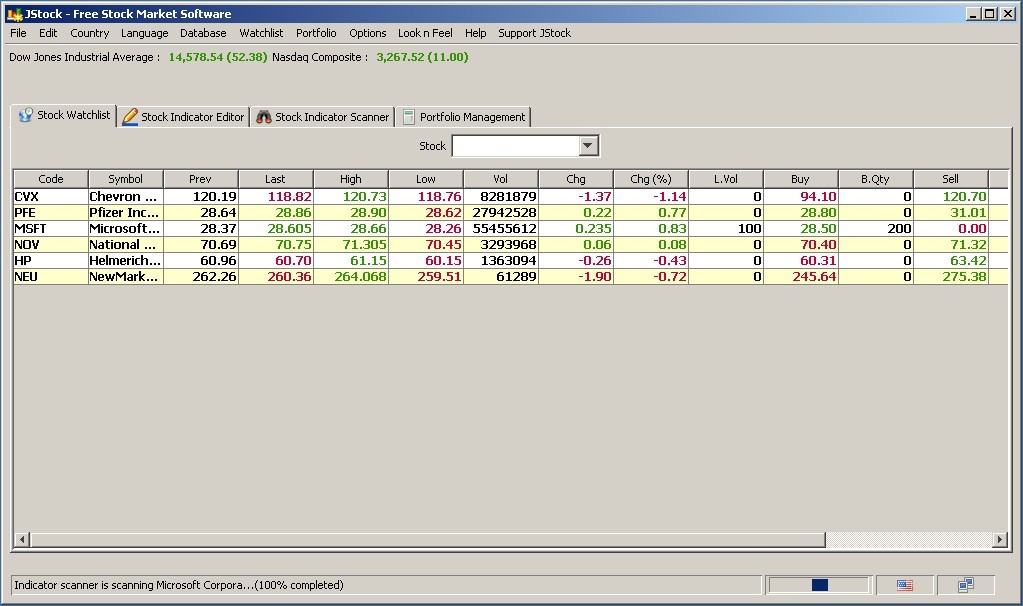1023x606 pixels.
Task: Click the Chevron symbol cell
Action: 125,196
